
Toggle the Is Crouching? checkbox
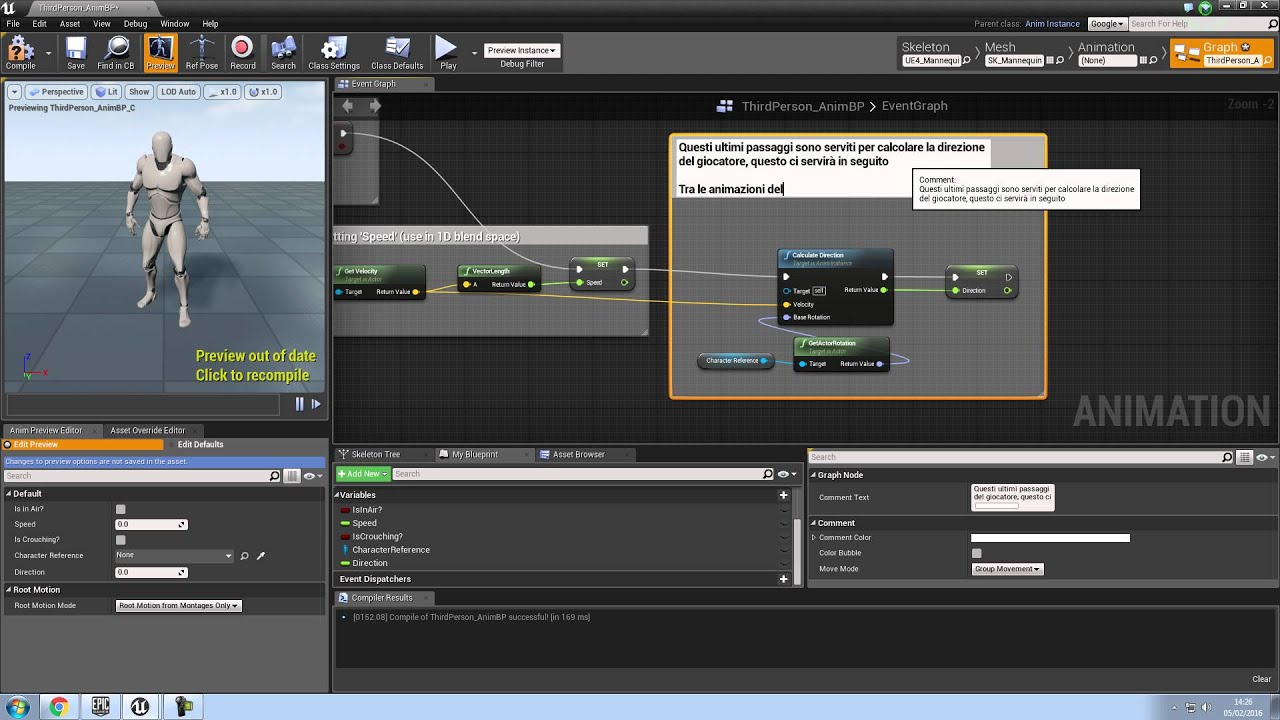click(121, 540)
